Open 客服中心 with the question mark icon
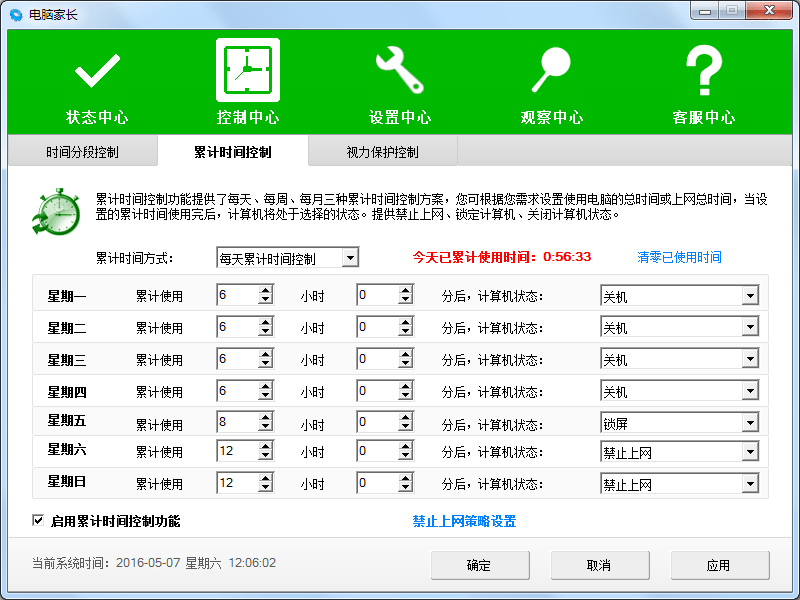This screenshot has width=800, height=600. [704, 70]
